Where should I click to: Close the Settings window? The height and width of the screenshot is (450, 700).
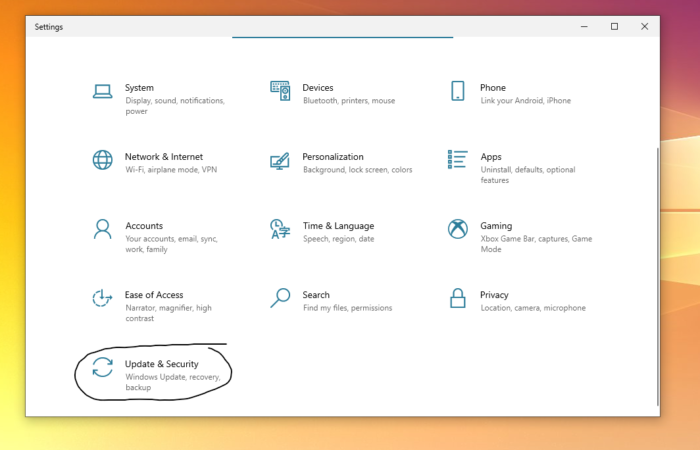click(x=644, y=27)
